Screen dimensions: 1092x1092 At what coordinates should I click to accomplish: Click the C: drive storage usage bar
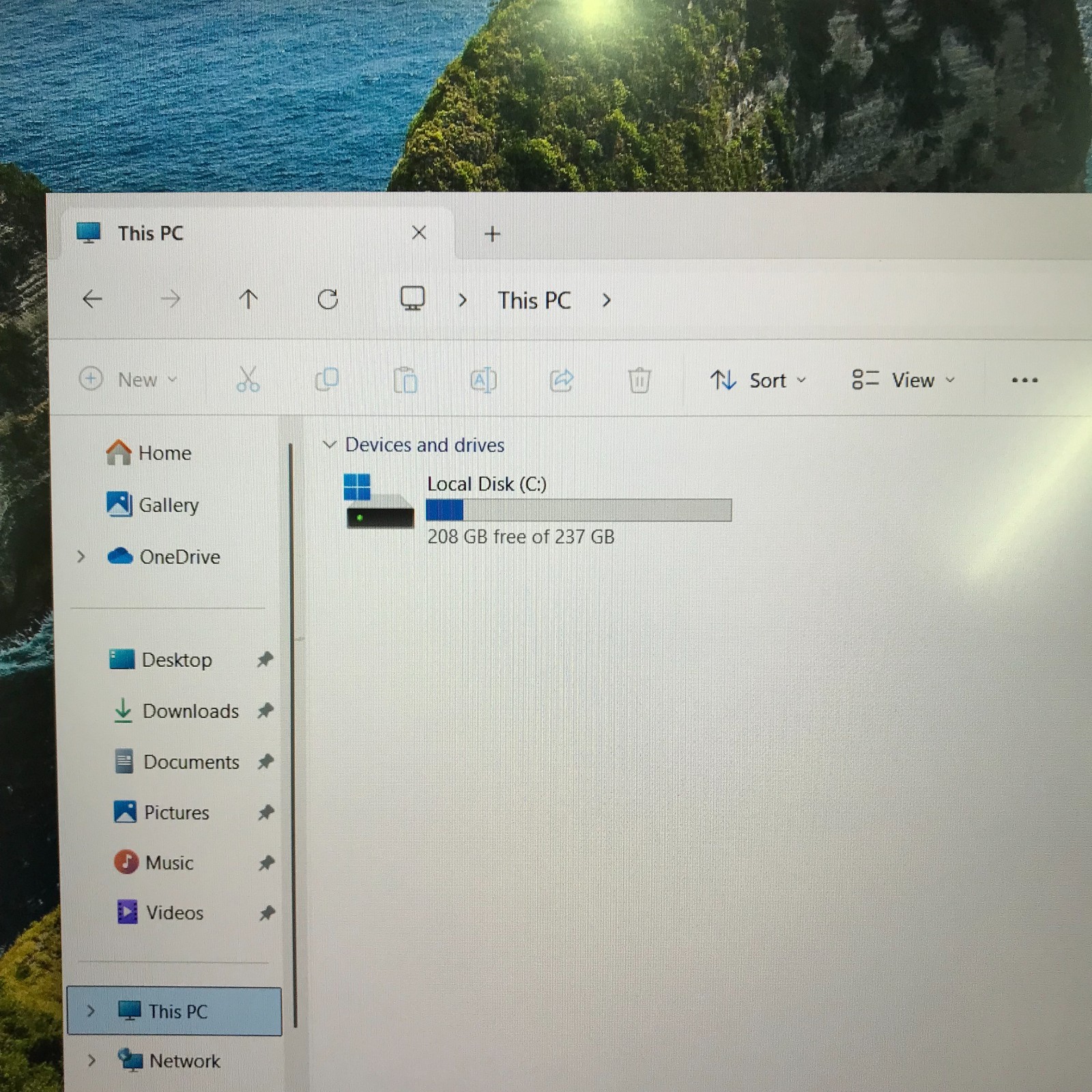pos(579,510)
